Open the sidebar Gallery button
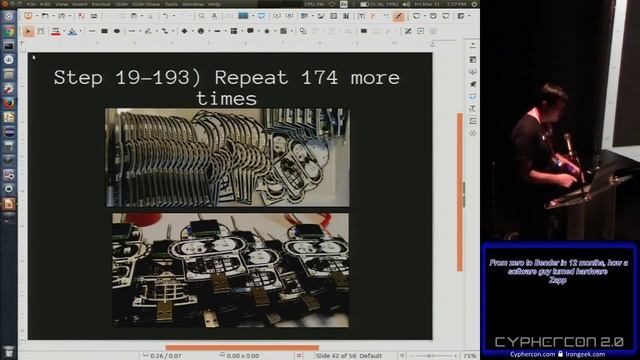 click(x=473, y=121)
